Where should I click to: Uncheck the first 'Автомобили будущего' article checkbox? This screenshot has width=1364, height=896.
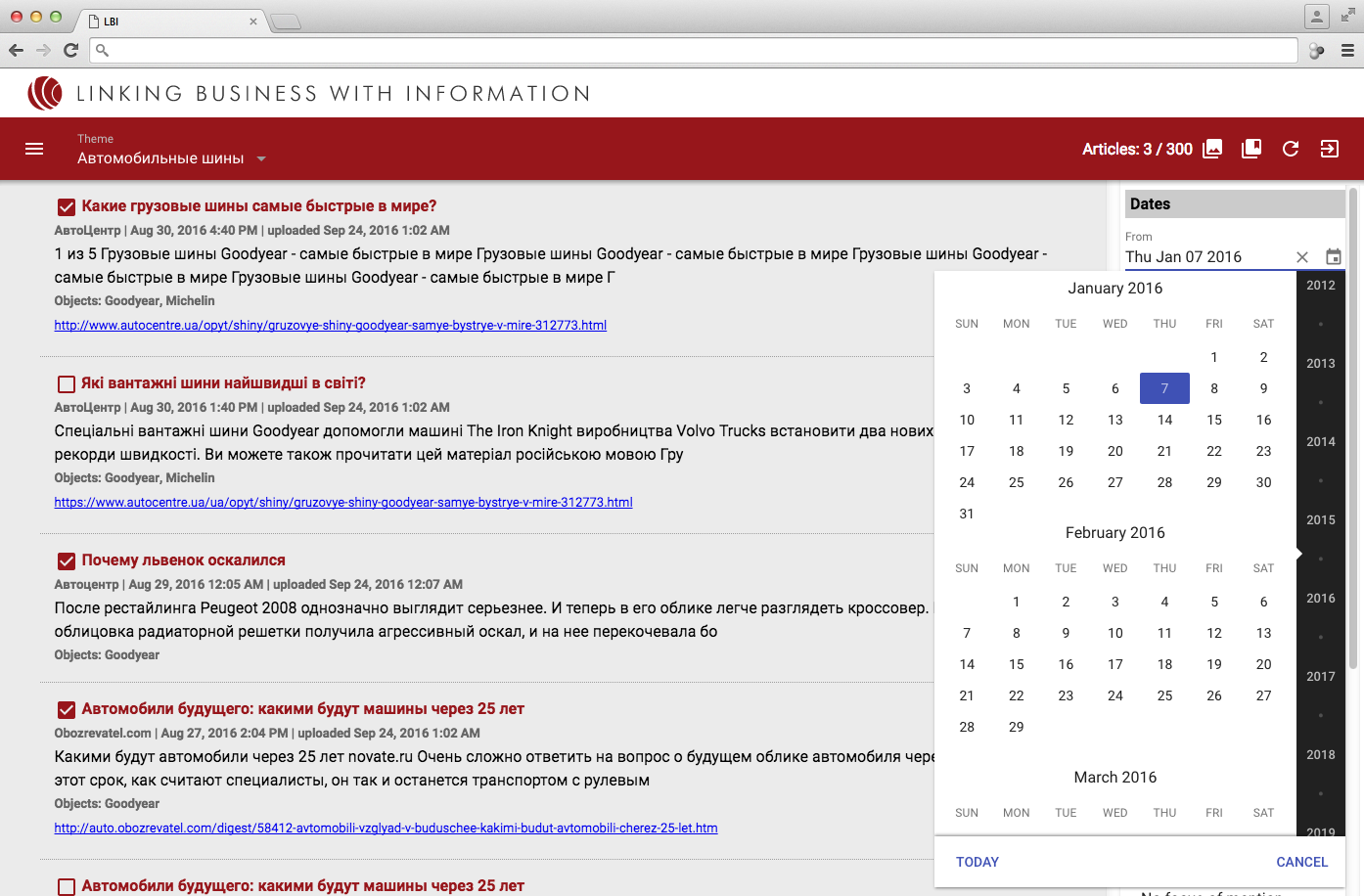coord(67,709)
